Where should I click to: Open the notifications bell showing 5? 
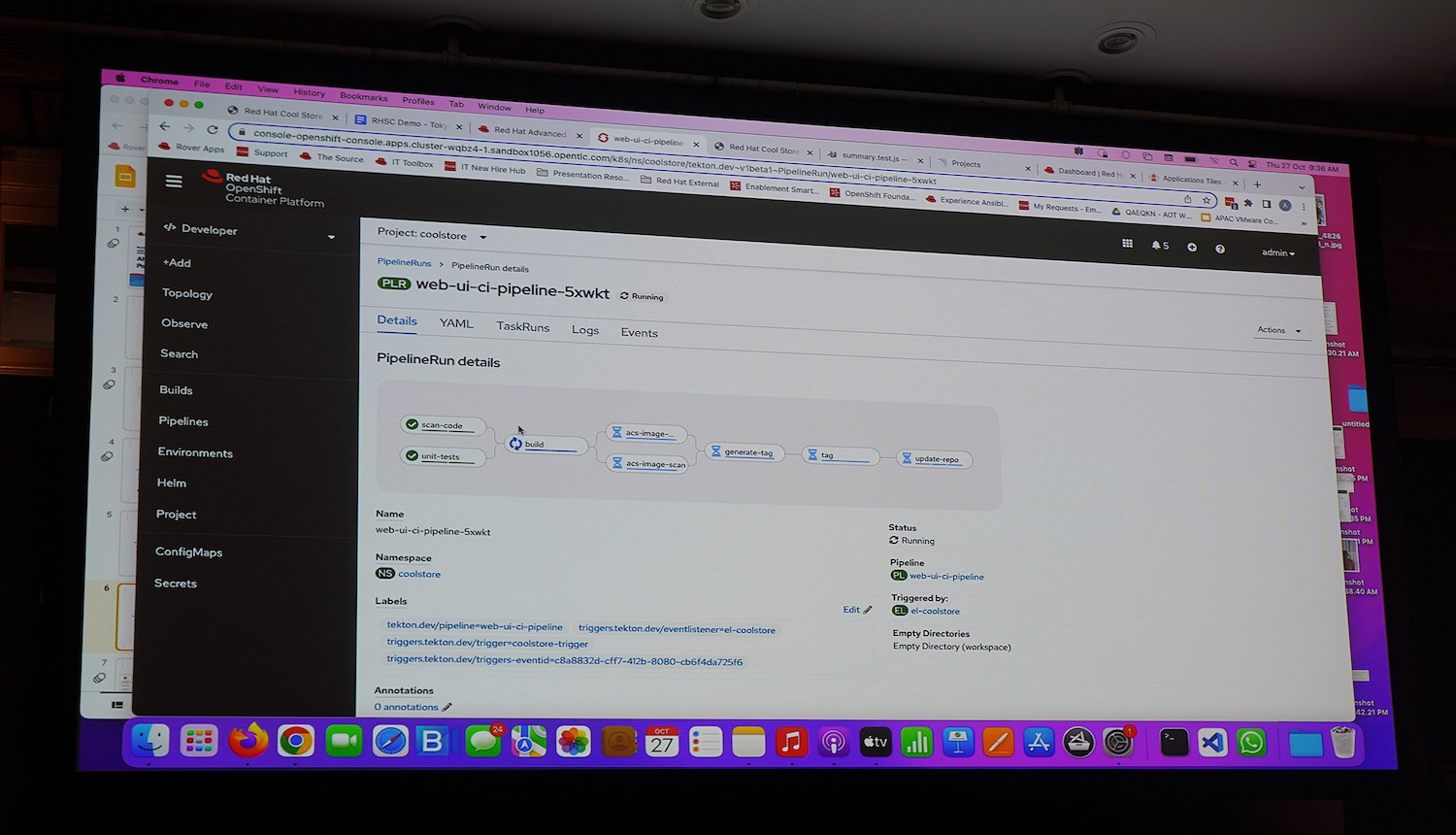[x=1160, y=246]
